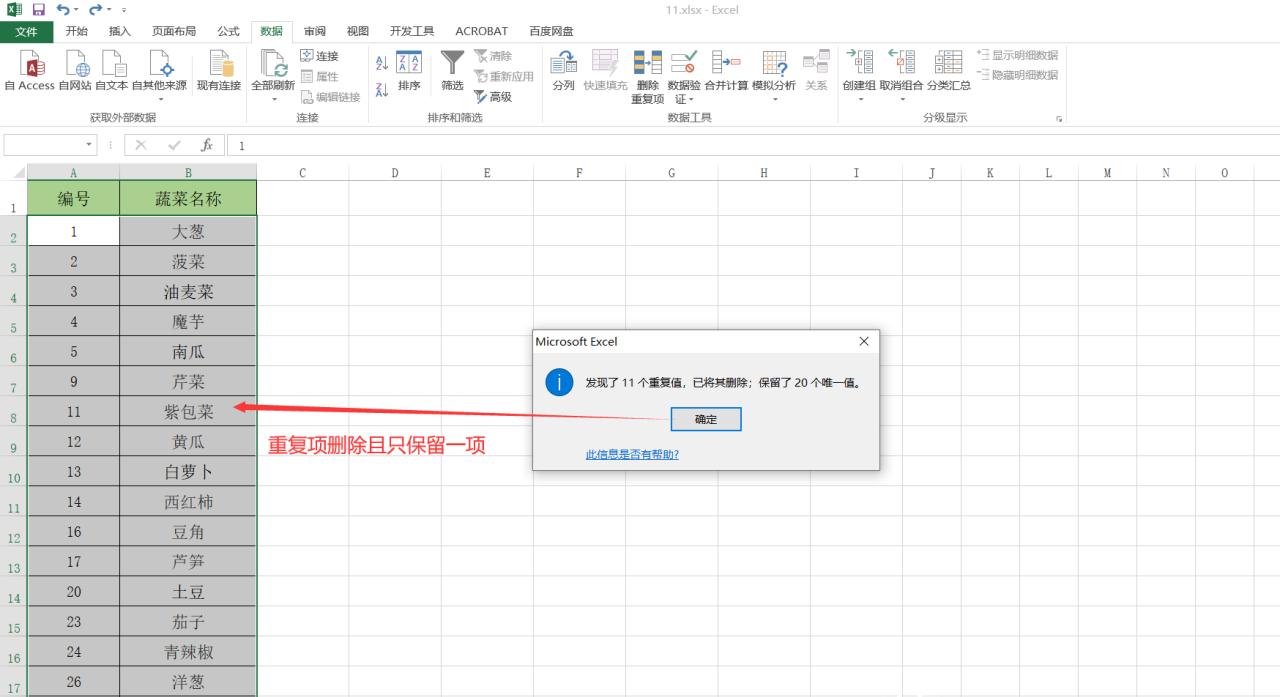Click the 清除 filter button
This screenshot has width=1280, height=697.
493,56
